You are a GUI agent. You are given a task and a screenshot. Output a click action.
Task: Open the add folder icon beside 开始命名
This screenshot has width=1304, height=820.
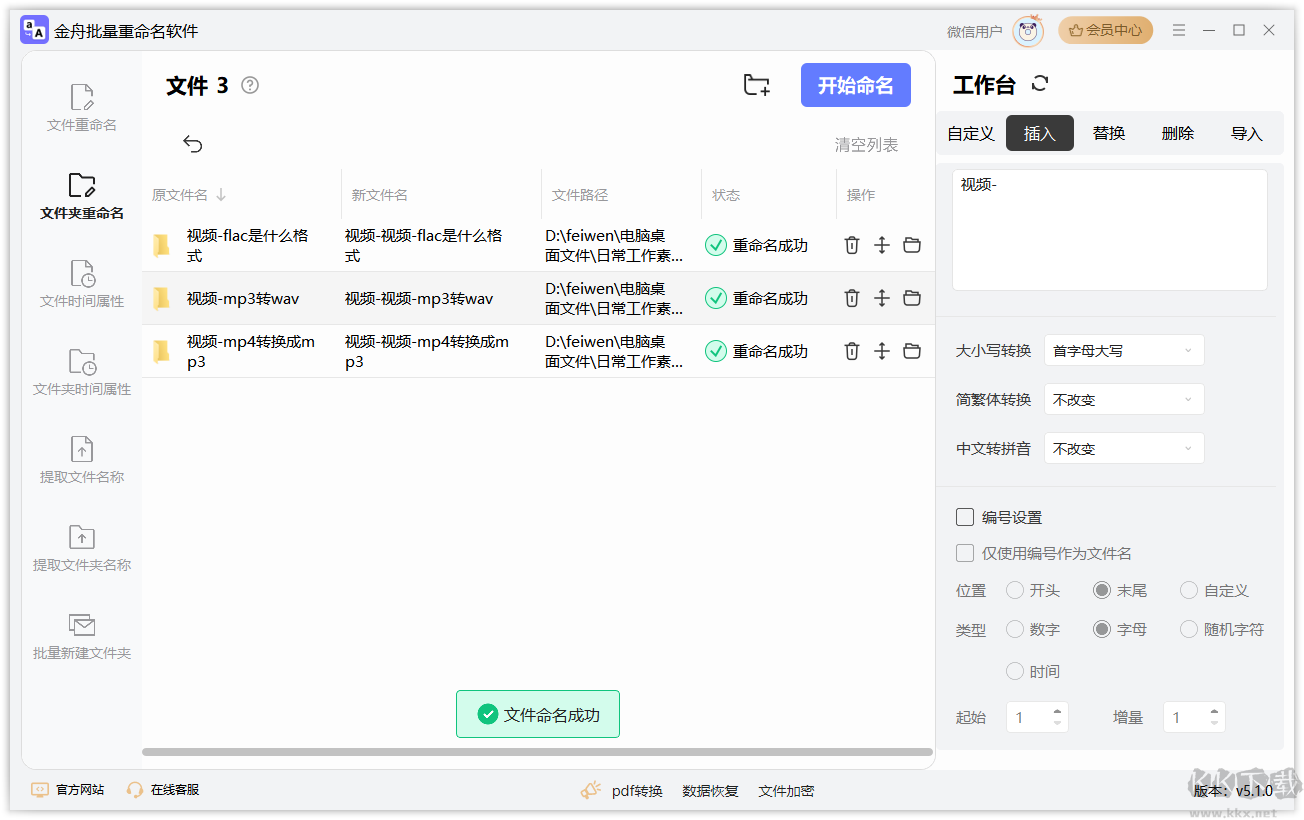[756, 85]
